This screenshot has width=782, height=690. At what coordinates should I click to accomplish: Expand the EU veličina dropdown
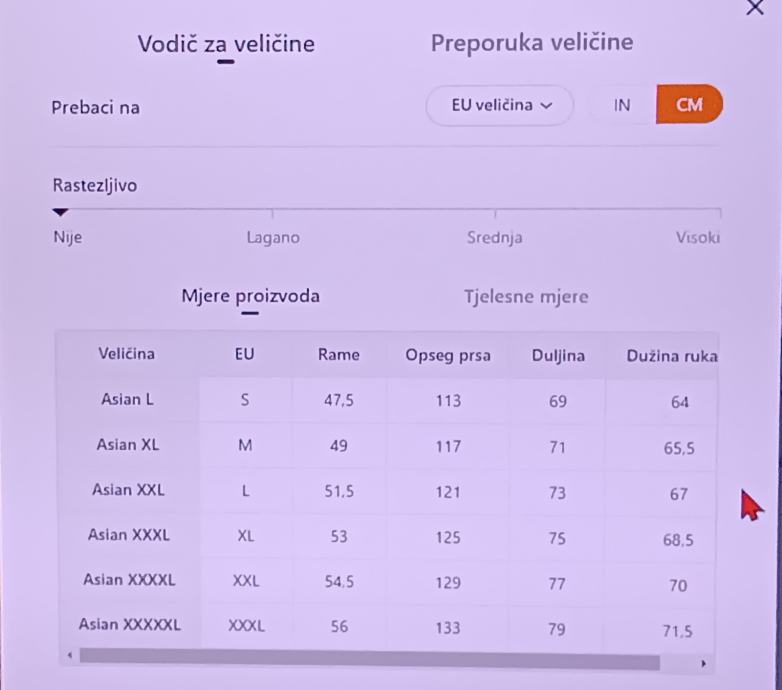500,105
